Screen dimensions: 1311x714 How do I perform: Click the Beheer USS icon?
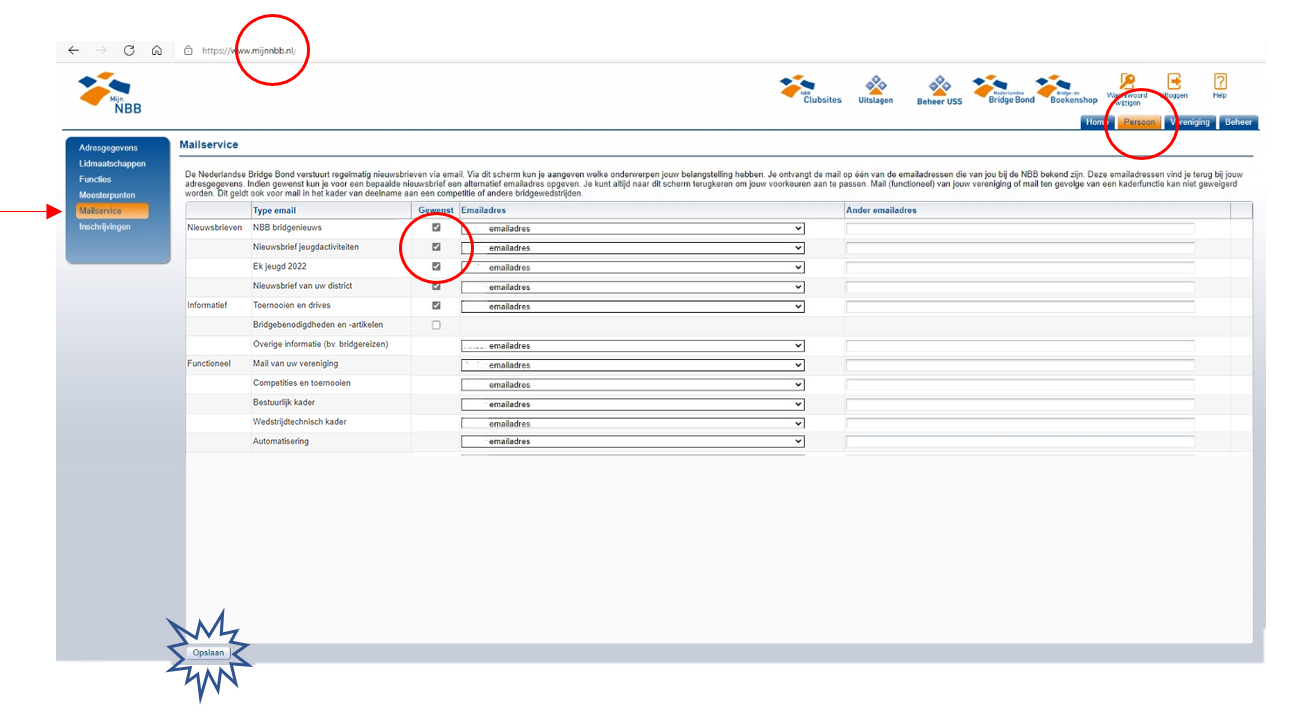939,90
